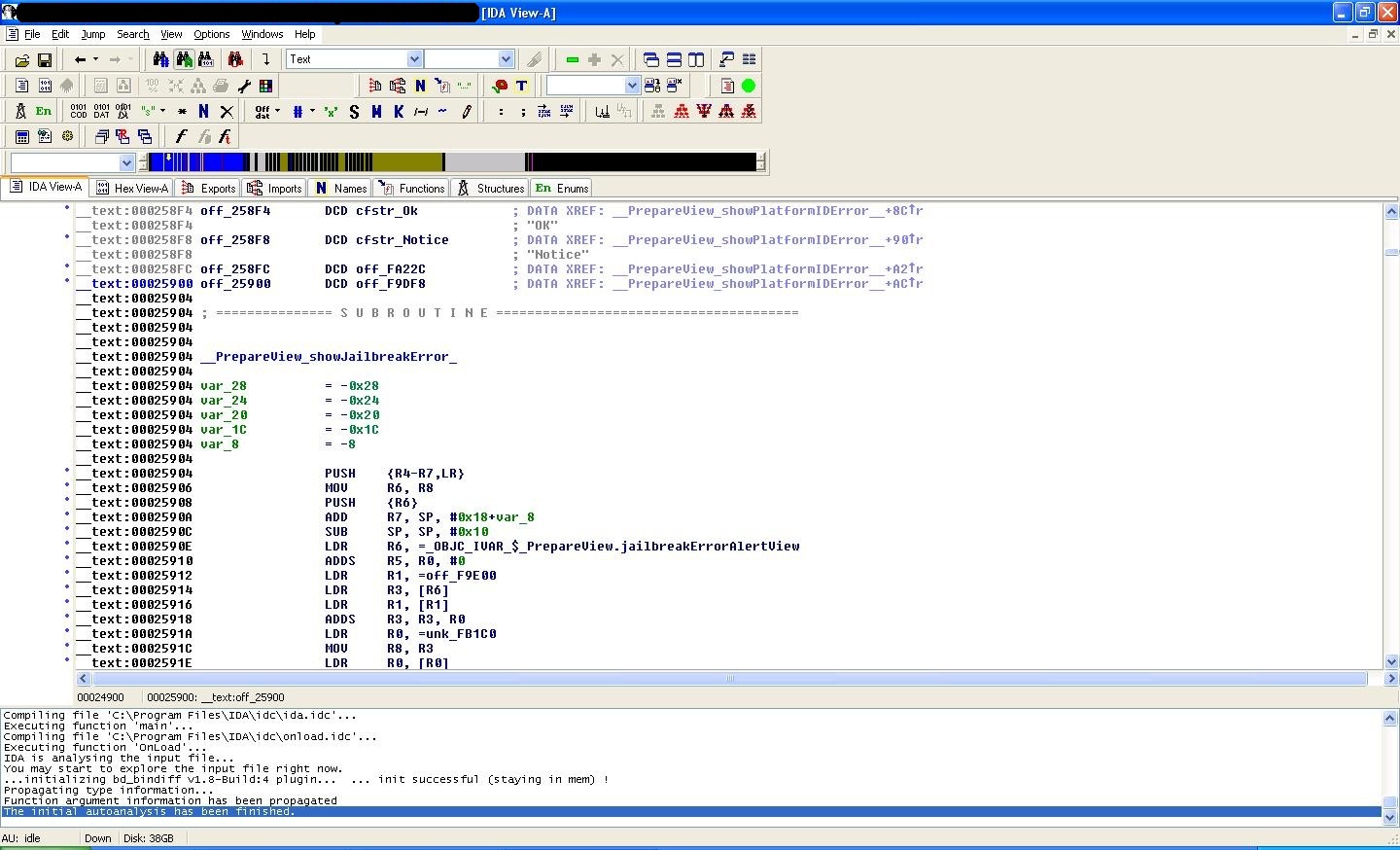Expand the 'Text' search type dropdown
This screenshot has width=1400, height=850.
point(414,59)
